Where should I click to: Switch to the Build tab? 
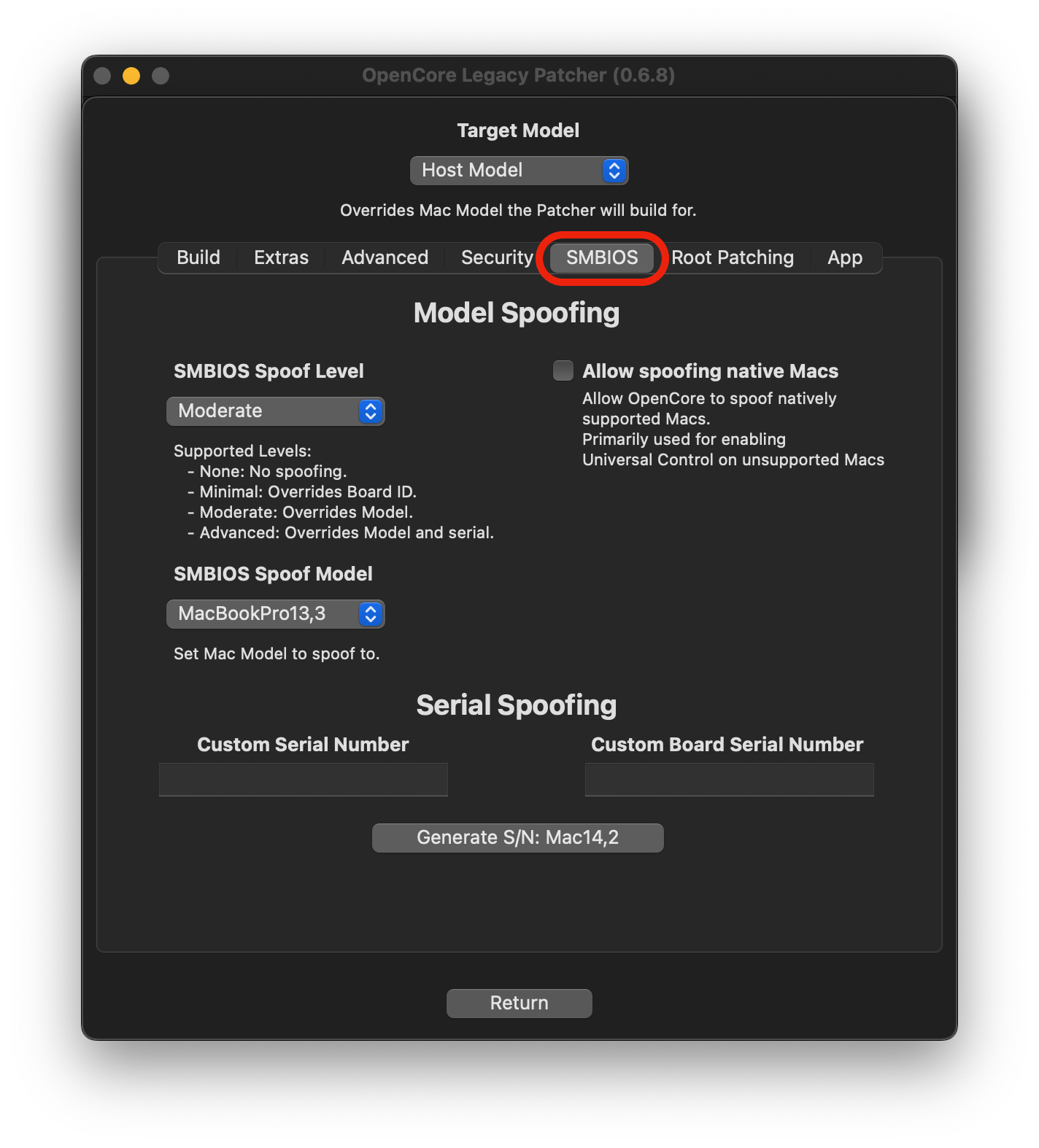(198, 258)
